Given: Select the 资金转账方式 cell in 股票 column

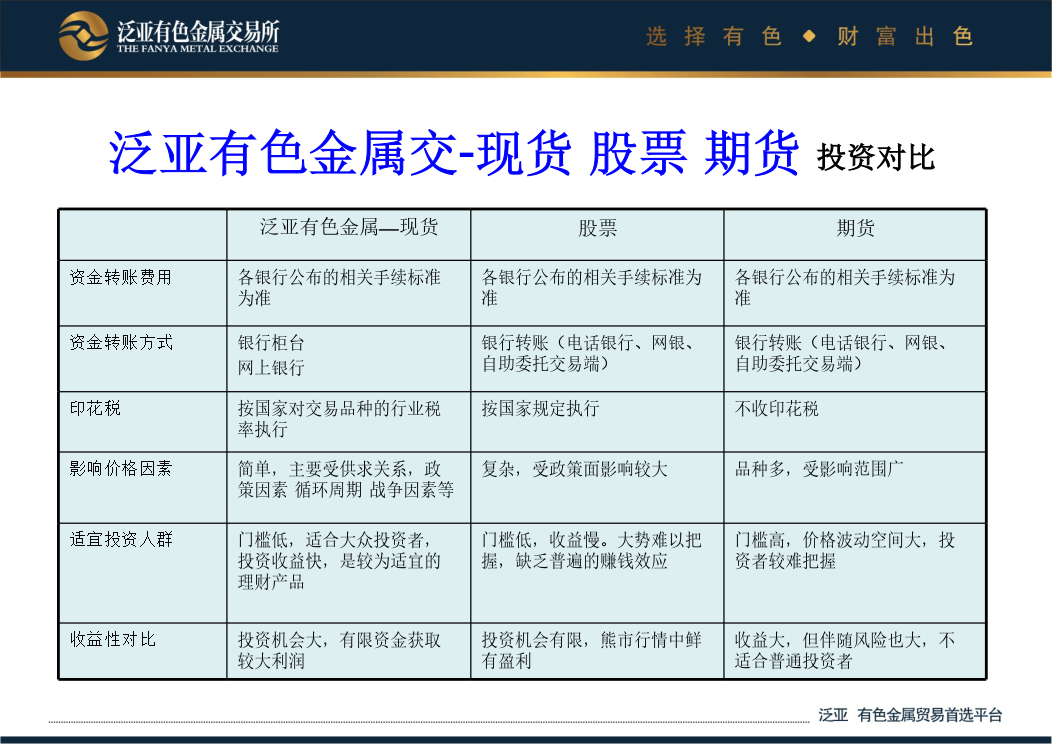Looking at the screenshot, I should click(x=597, y=359).
